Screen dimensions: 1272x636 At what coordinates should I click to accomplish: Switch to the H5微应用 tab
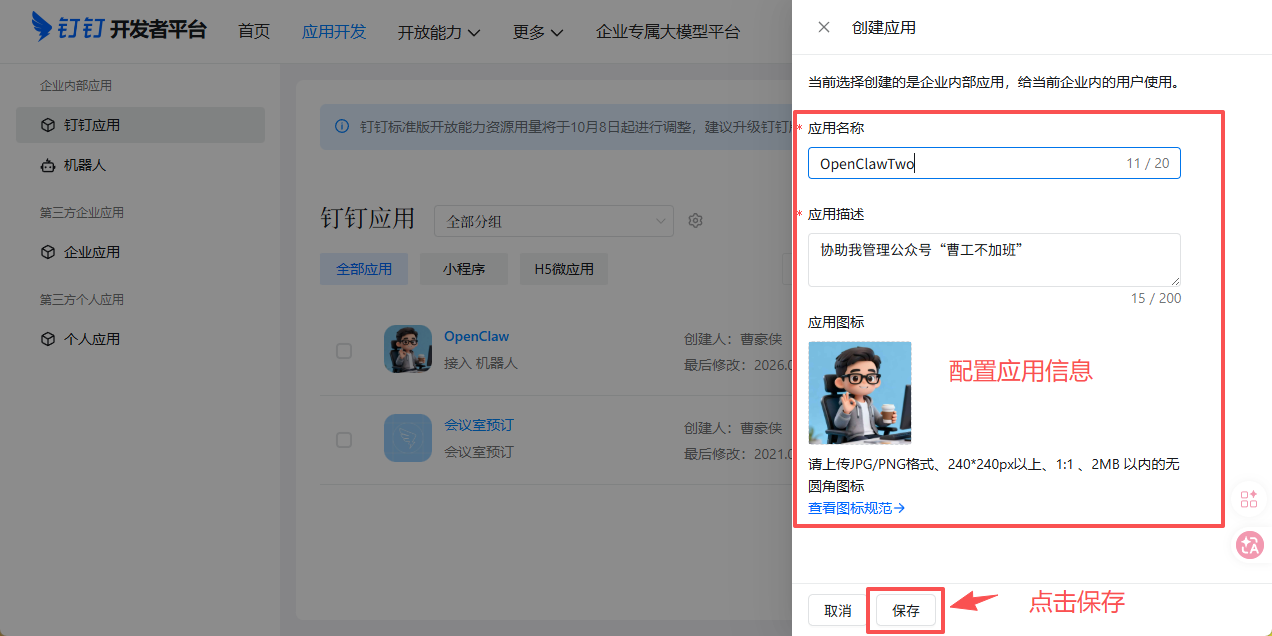pos(564,269)
